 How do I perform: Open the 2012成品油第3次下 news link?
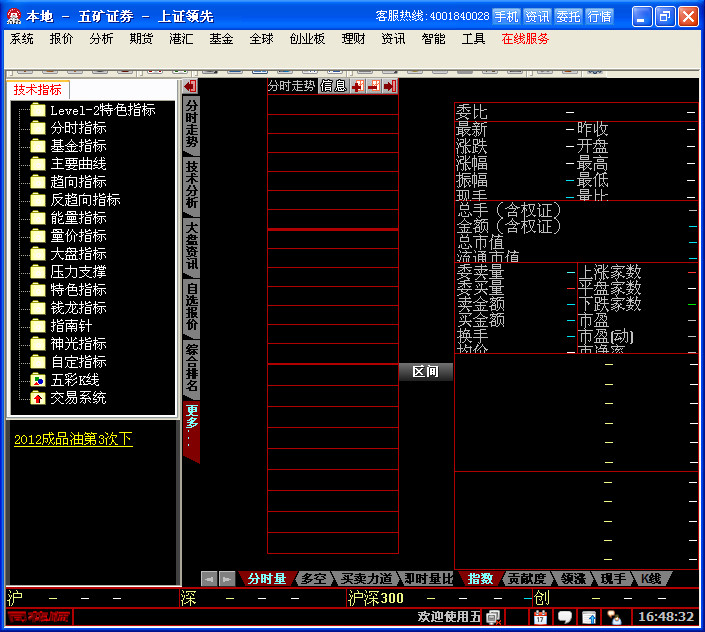point(73,439)
